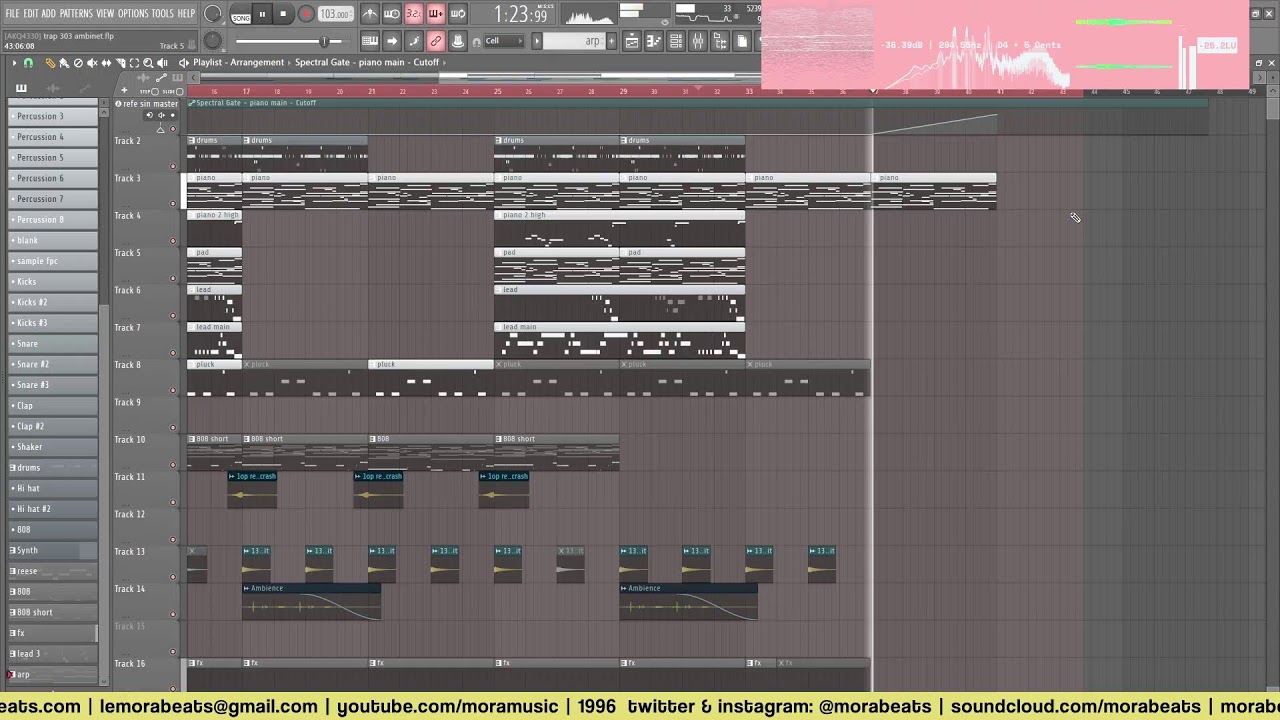Viewport: 1280px width, 720px height.
Task: Open the TOOLS menu
Action: click(x=163, y=14)
